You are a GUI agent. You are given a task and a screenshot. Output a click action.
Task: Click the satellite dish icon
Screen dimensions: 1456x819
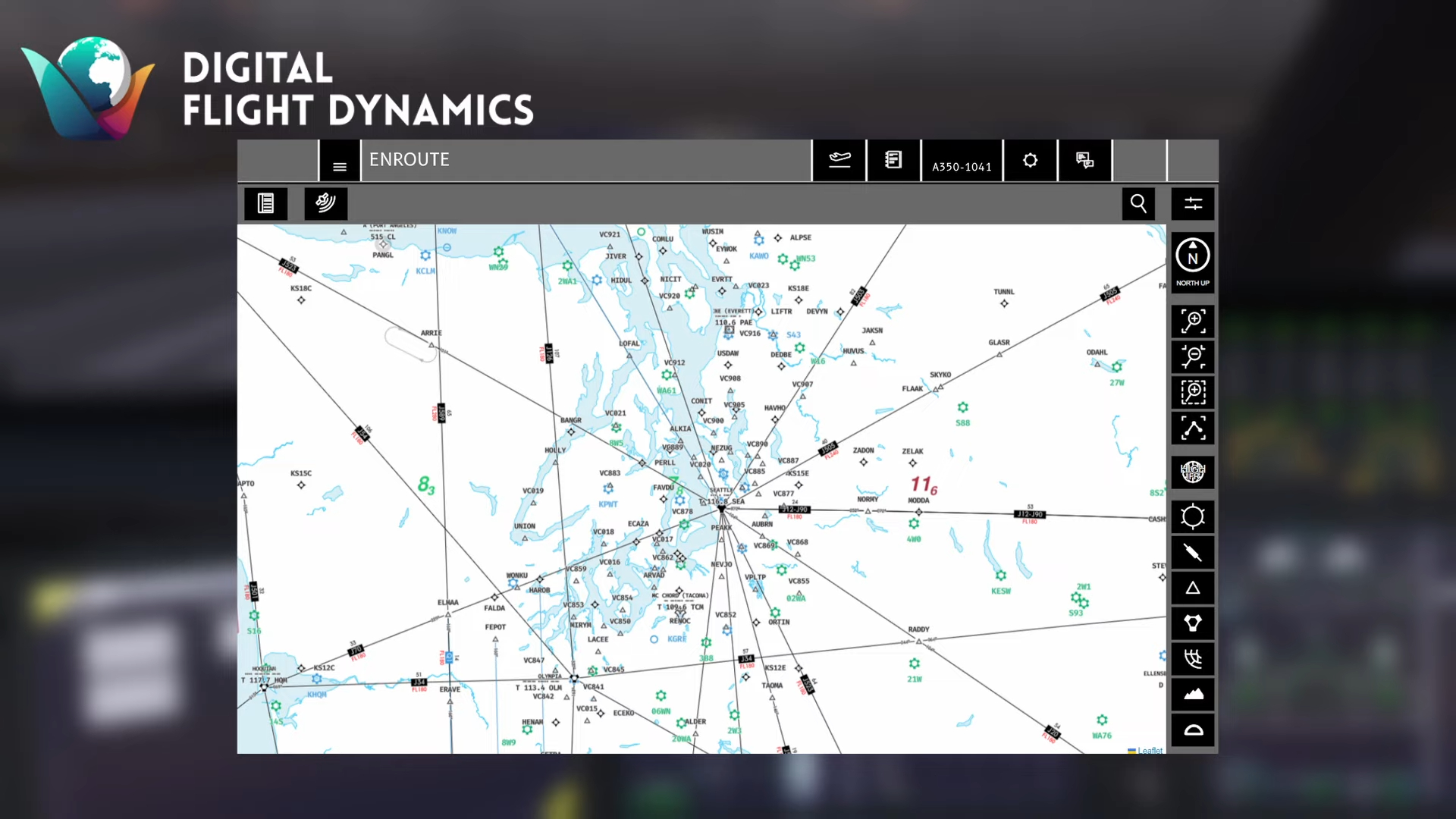325,203
